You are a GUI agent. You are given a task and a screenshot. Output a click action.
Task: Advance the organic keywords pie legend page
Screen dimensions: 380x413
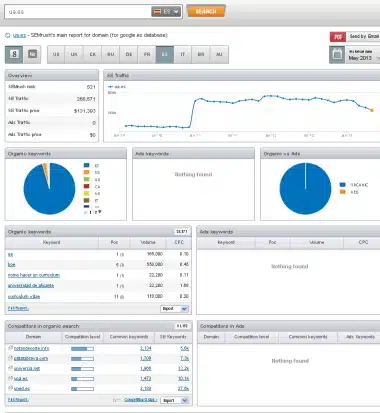click(100, 212)
